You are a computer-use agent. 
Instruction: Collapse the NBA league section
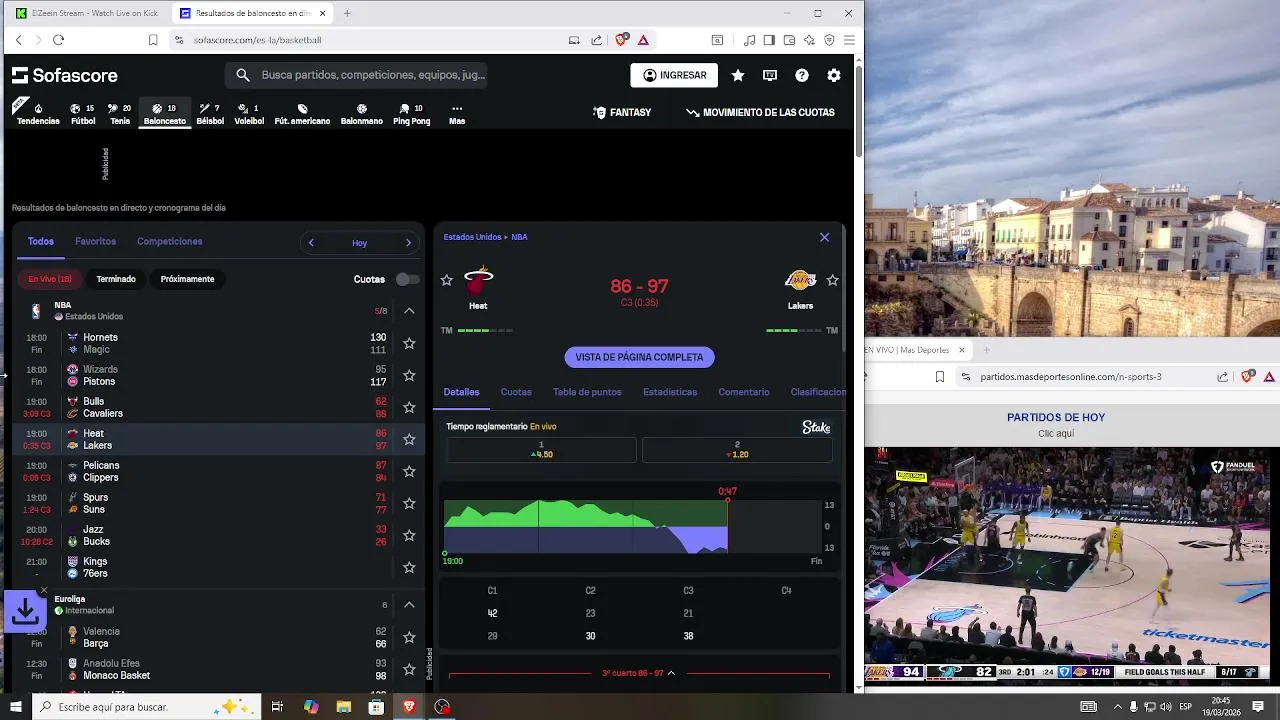[409, 311]
